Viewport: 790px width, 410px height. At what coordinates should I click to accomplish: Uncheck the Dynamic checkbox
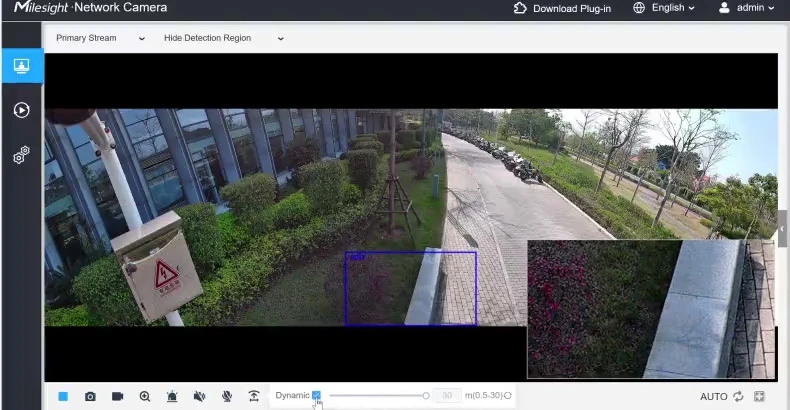316,395
